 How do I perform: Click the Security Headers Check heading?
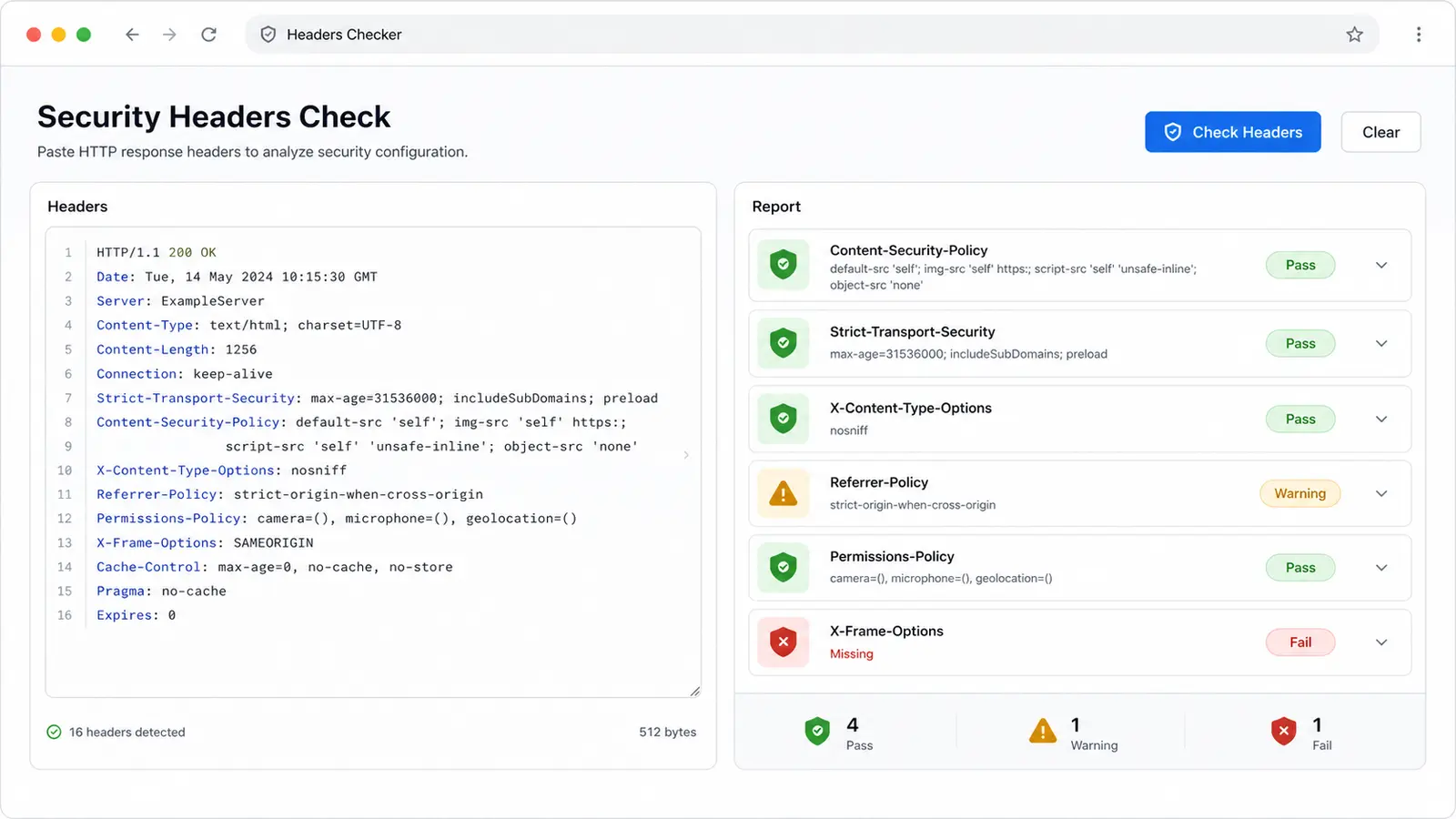click(x=214, y=116)
